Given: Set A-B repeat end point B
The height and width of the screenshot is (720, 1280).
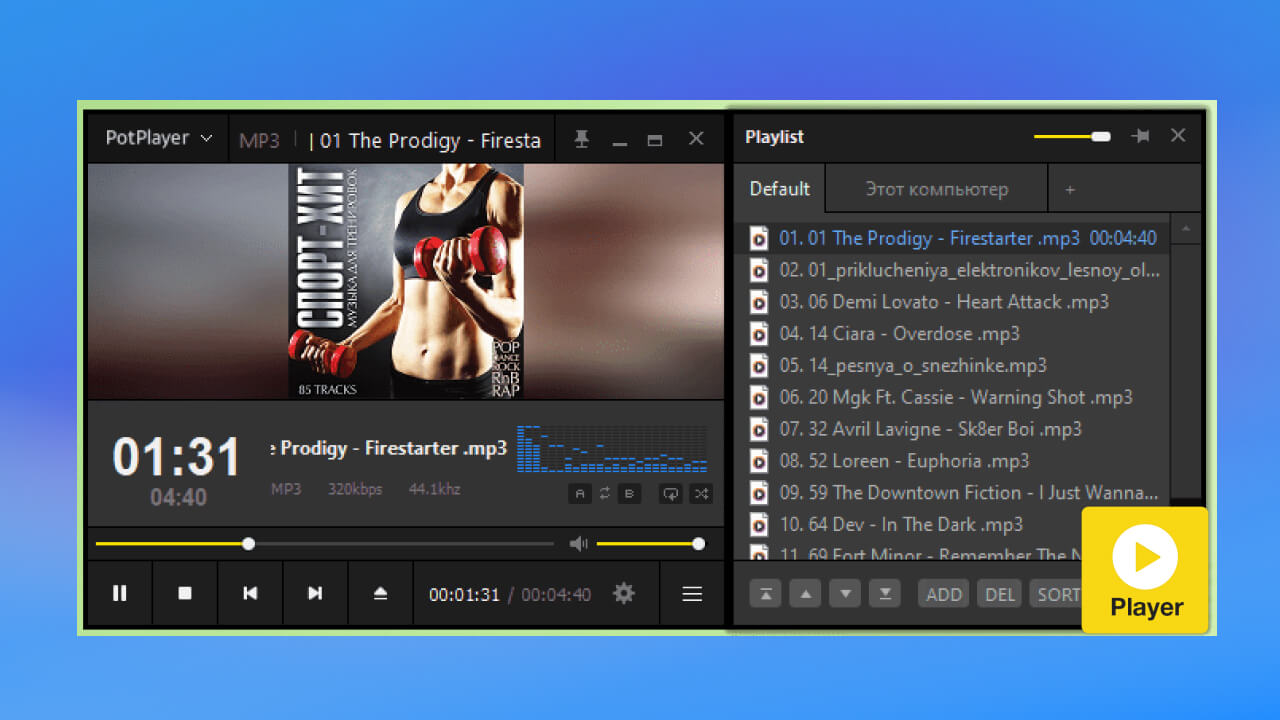Looking at the screenshot, I should pyautogui.click(x=630, y=493).
